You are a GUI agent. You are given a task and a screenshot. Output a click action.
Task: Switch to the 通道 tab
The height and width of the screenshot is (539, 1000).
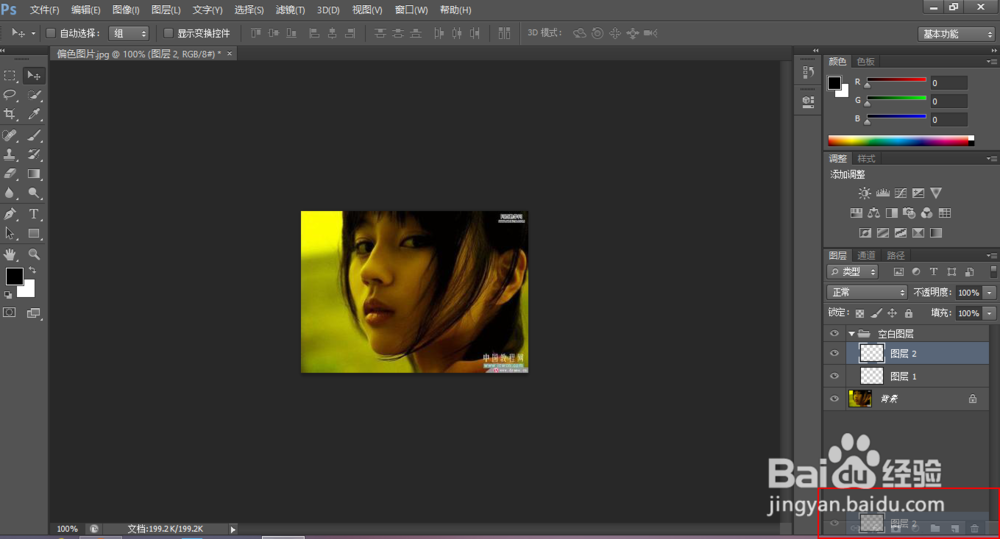(x=866, y=255)
